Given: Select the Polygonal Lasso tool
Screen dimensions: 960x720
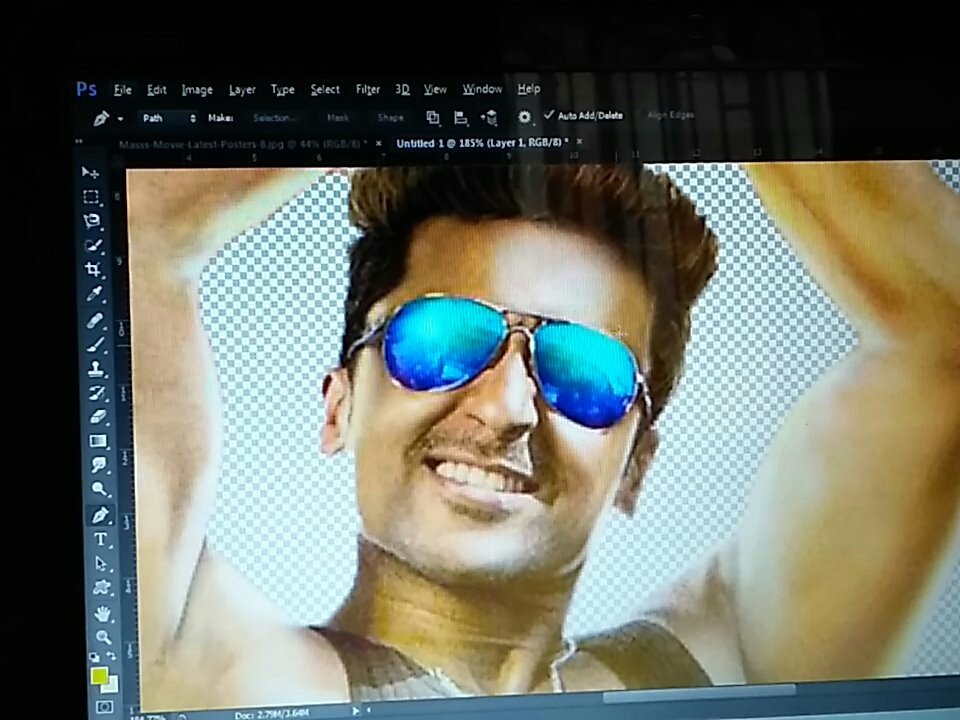Looking at the screenshot, I should 92,221.
